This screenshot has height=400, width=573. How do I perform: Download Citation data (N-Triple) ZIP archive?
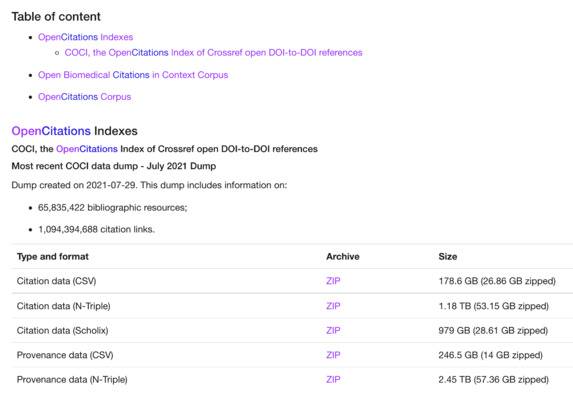pos(333,306)
